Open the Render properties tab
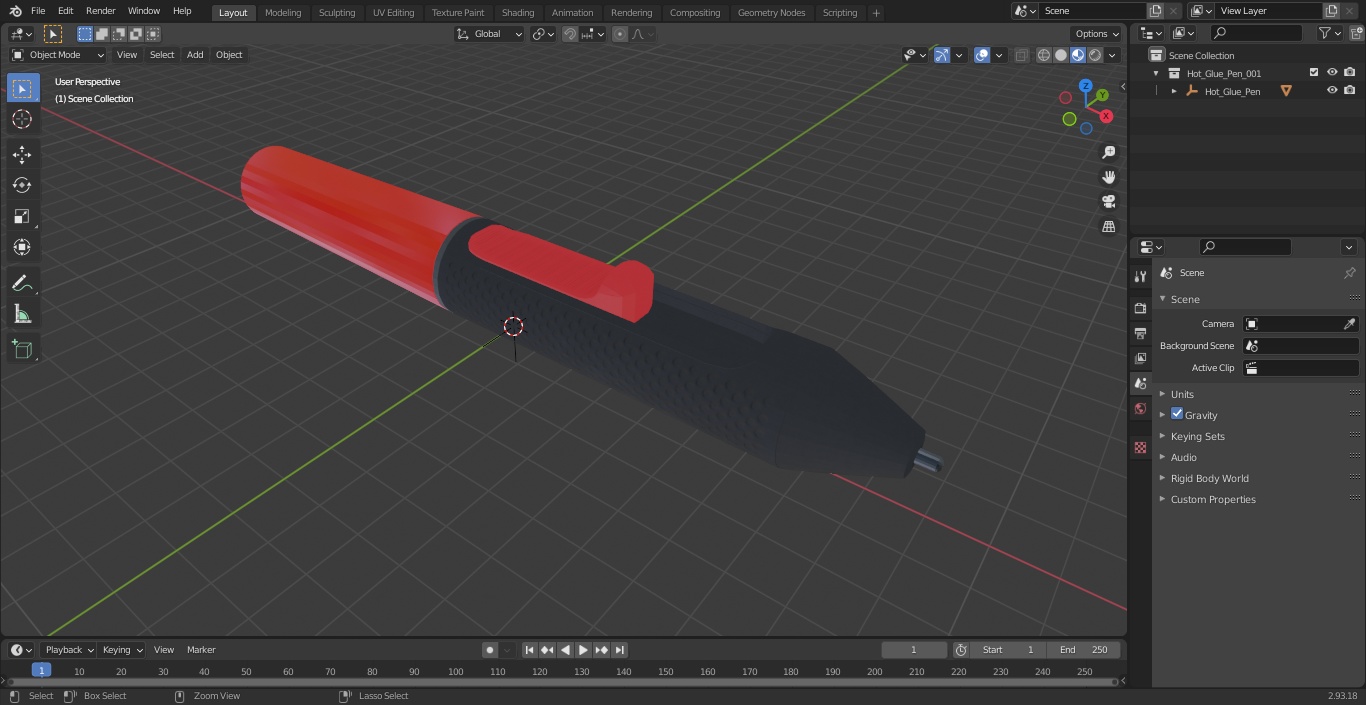 point(1140,308)
